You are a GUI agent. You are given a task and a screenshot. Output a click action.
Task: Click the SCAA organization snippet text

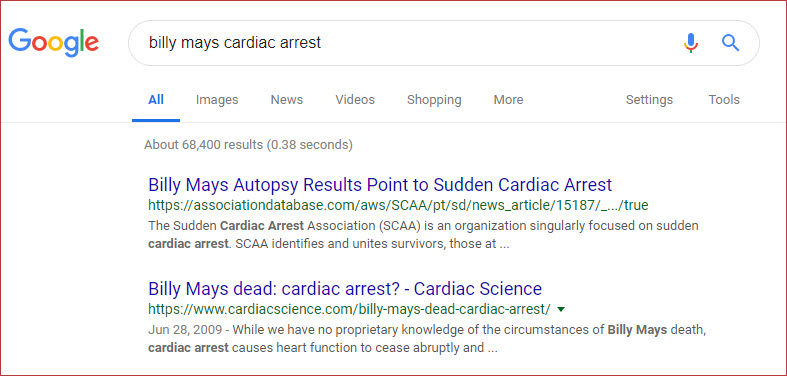[x=423, y=235]
